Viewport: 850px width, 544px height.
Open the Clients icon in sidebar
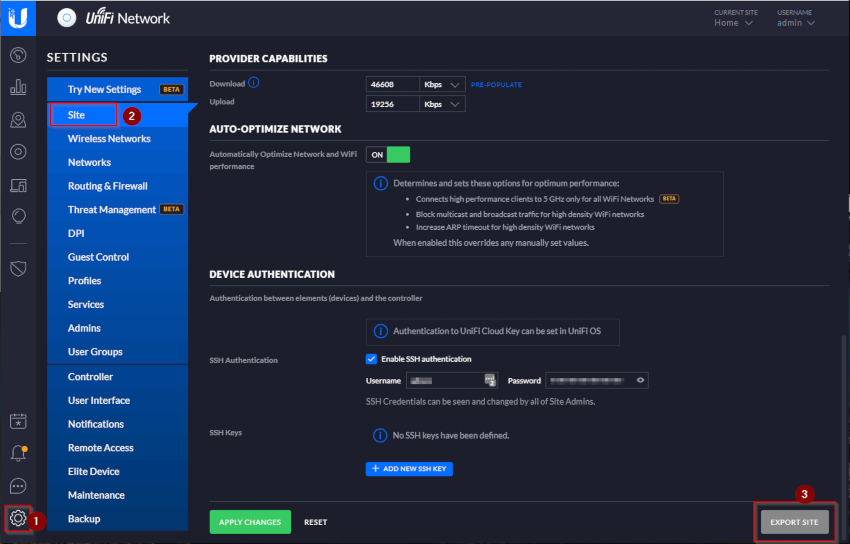18,185
